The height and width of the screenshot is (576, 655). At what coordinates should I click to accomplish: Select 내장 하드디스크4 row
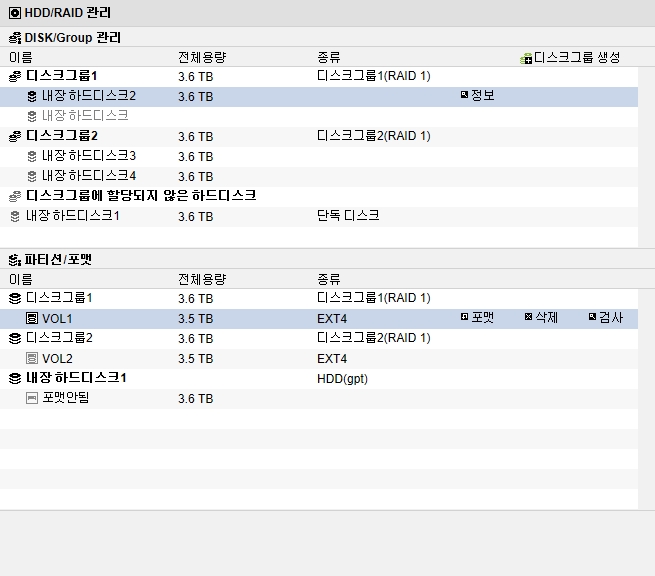pyautogui.click(x=319, y=177)
